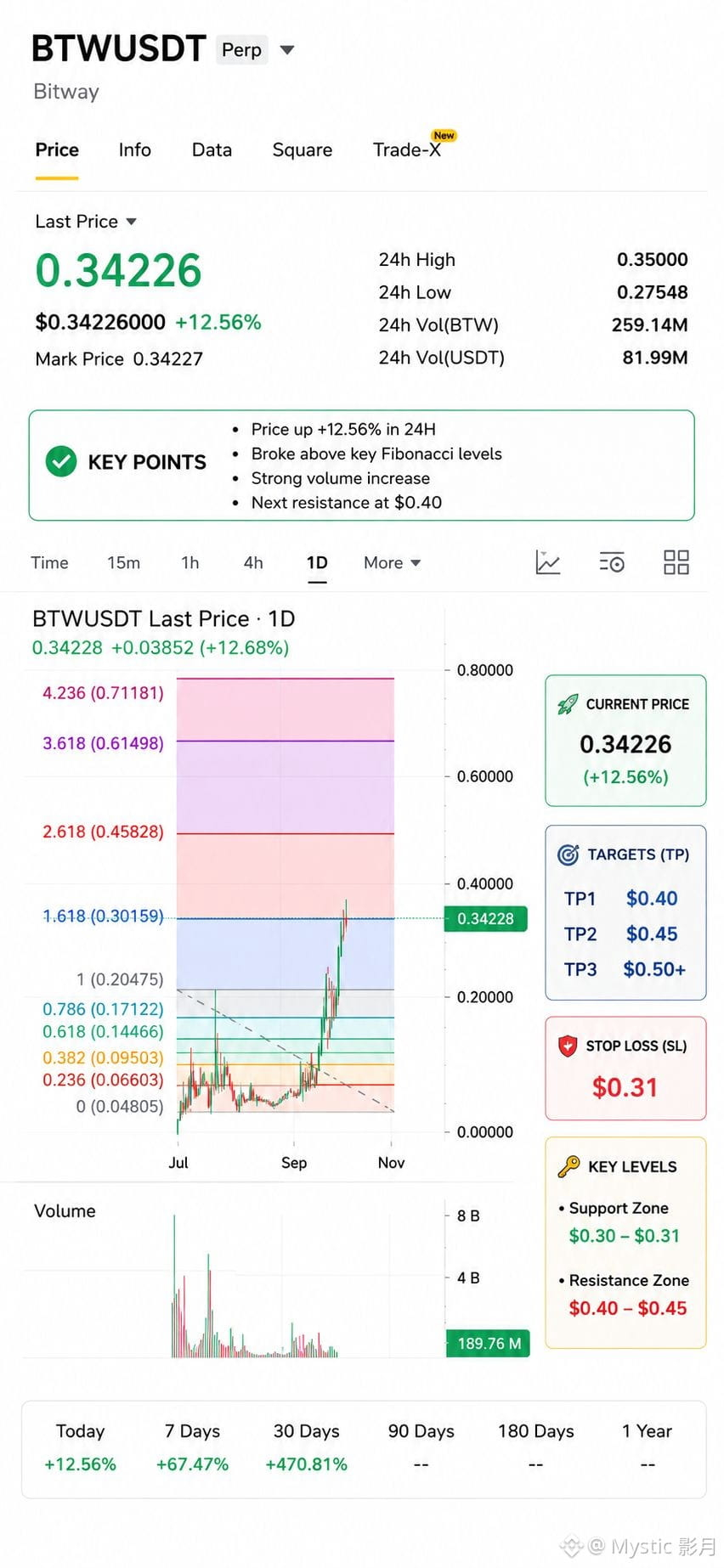724x1568 pixels.
Task: Click the 24h Vol(USDT) value 81.99M
Action: (654, 358)
